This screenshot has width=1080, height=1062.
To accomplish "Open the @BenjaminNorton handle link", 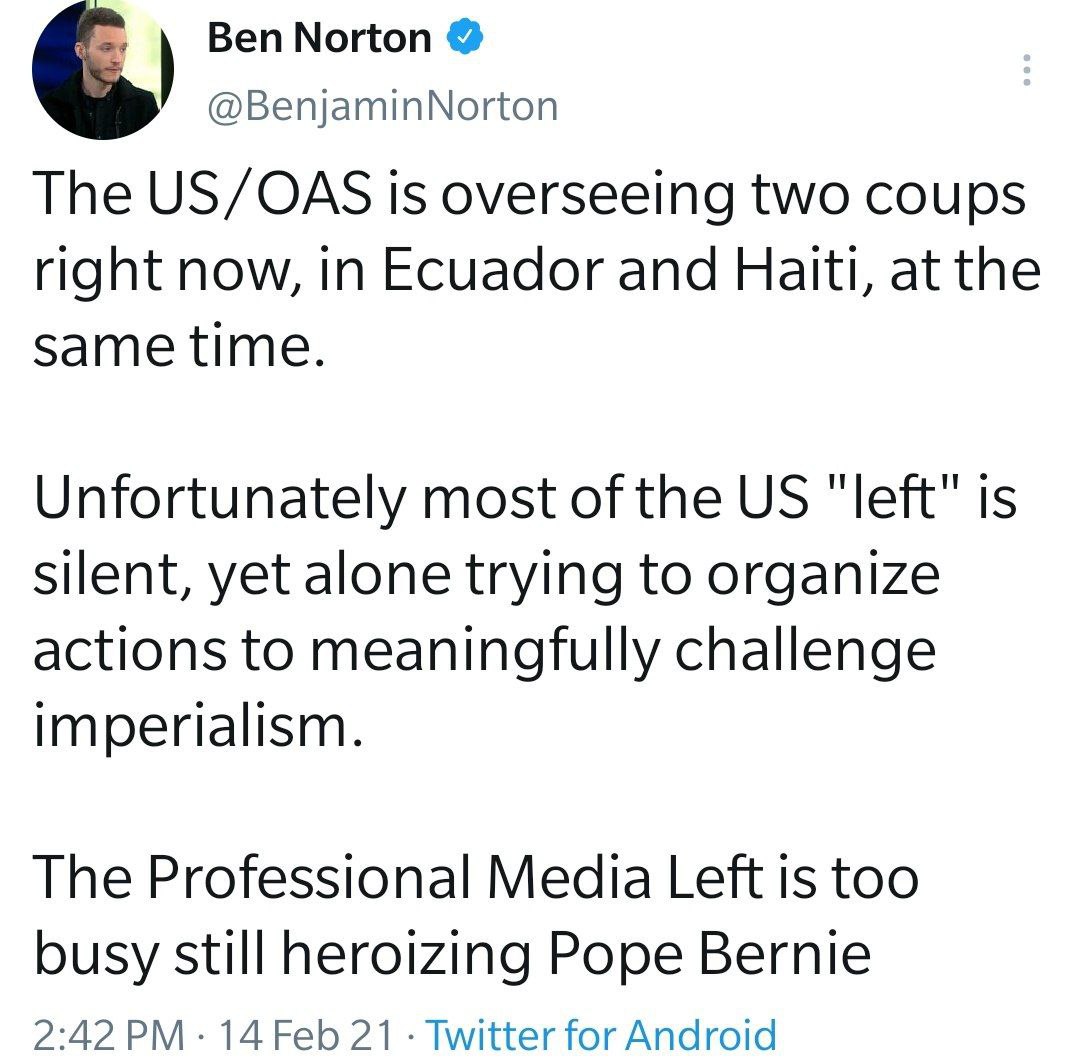I will click(382, 104).
